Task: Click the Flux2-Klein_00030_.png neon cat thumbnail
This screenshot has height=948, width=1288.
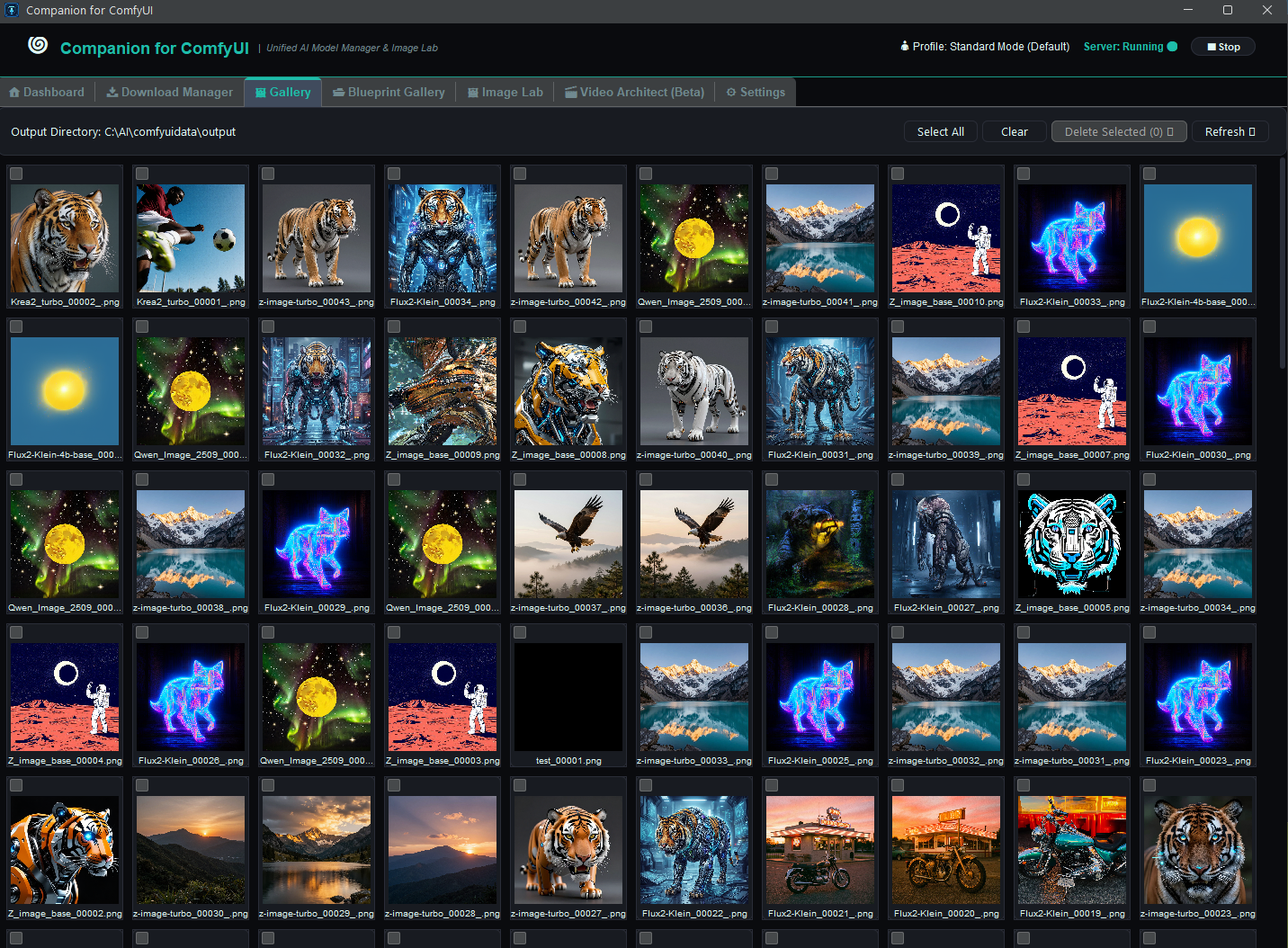Action: [1198, 391]
